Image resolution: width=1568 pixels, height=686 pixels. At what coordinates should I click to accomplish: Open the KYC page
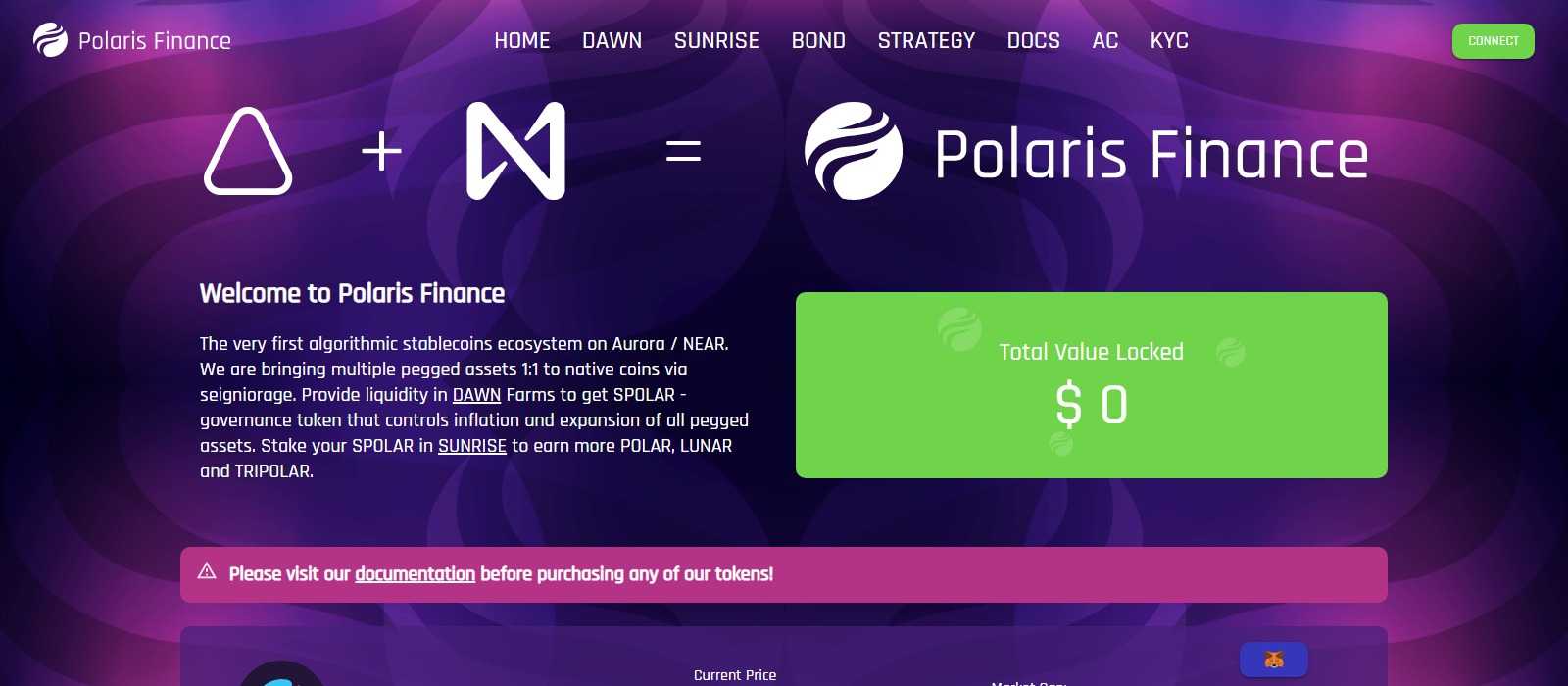click(x=1169, y=41)
